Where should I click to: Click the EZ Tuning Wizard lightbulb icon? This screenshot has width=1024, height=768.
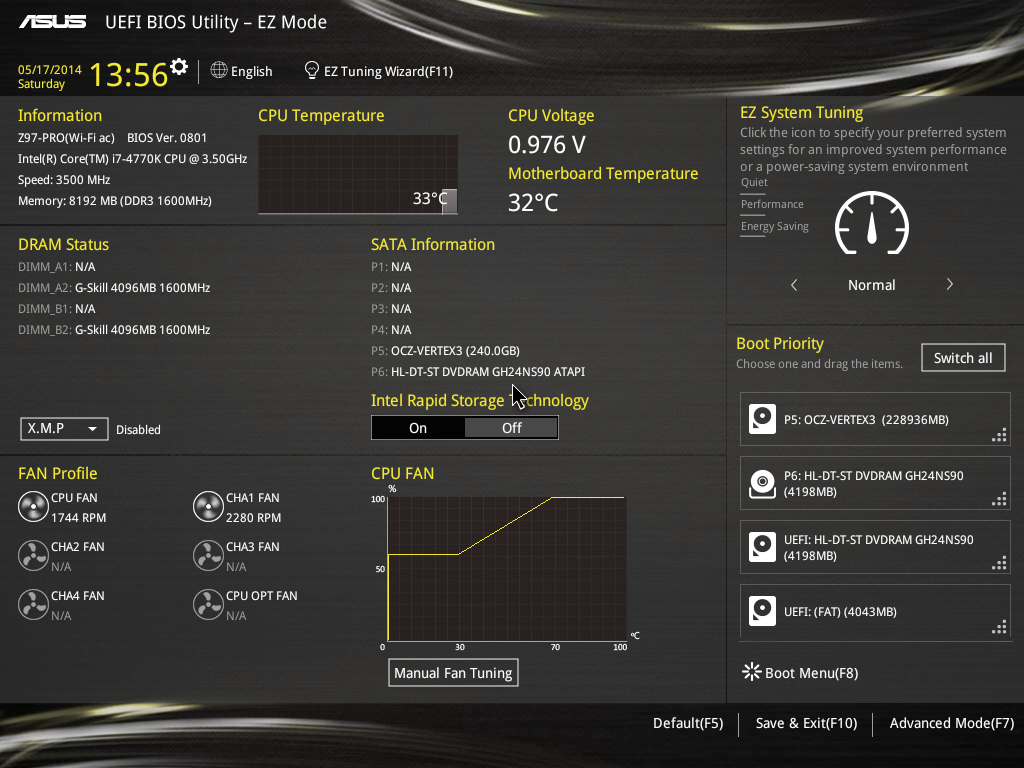[x=312, y=70]
